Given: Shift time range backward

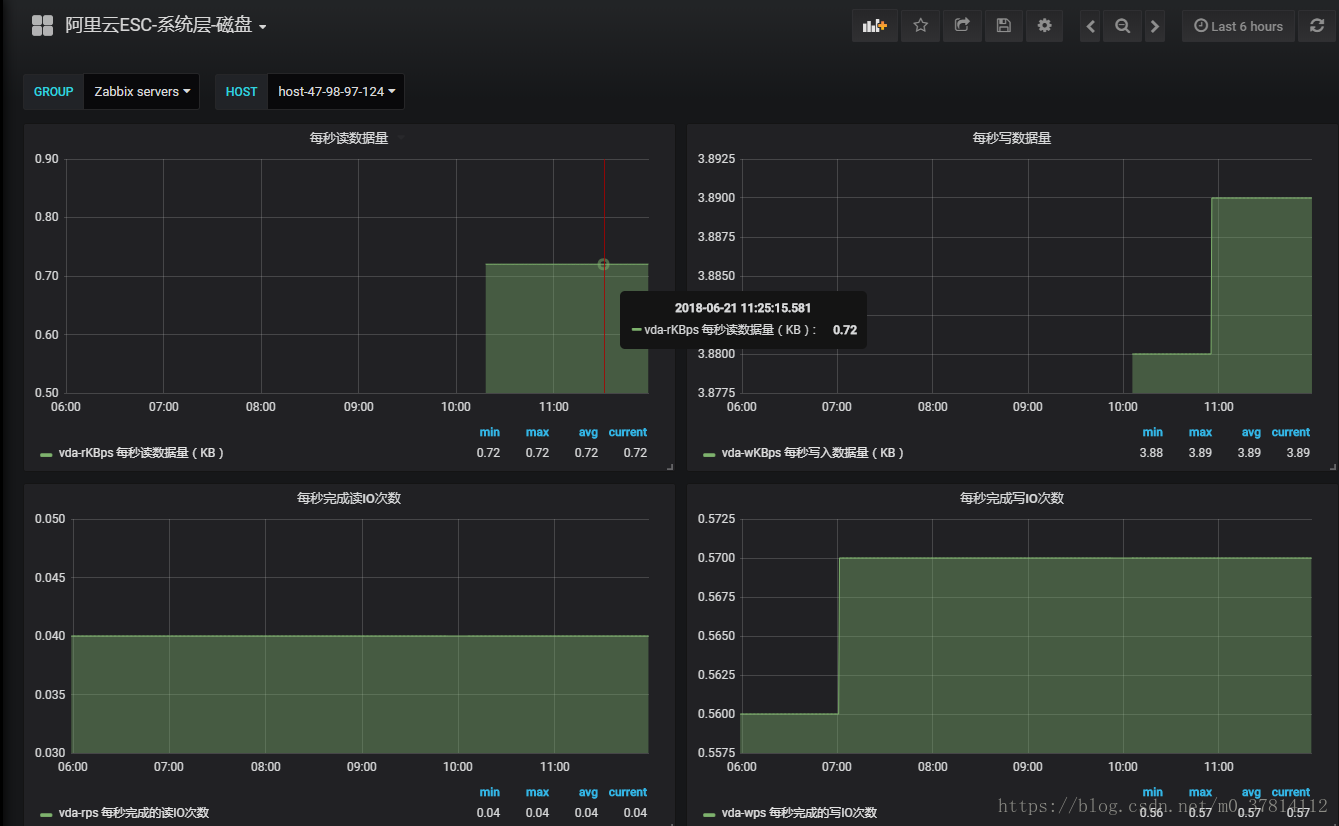Looking at the screenshot, I should click(1091, 26).
